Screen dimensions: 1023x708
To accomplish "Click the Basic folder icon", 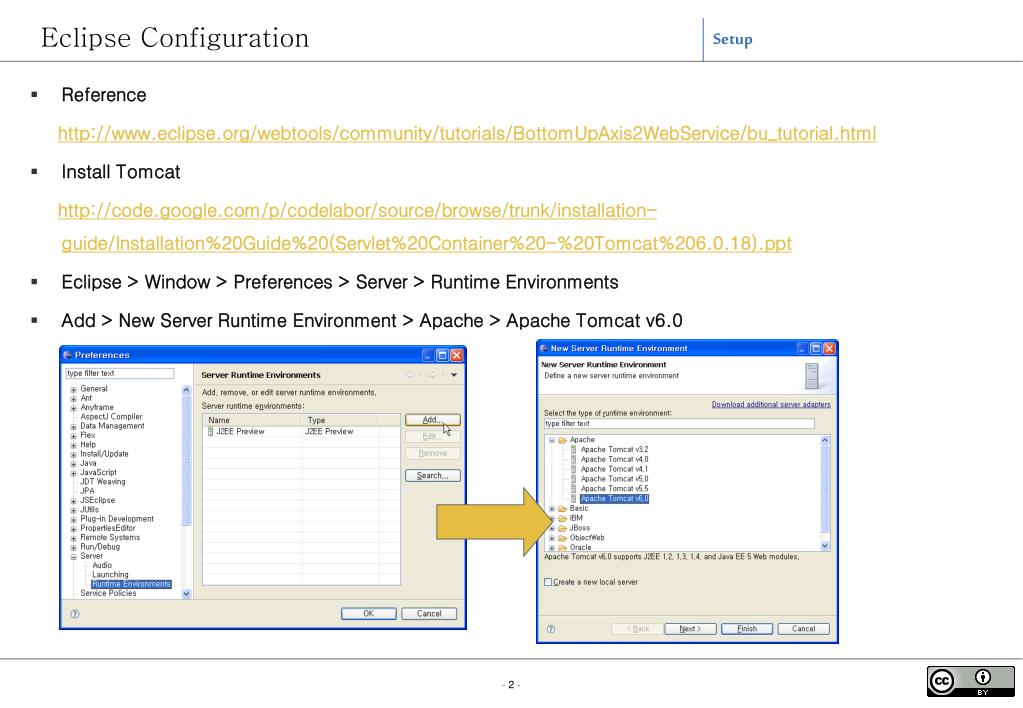I will pyautogui.click(x=562, y=508).
